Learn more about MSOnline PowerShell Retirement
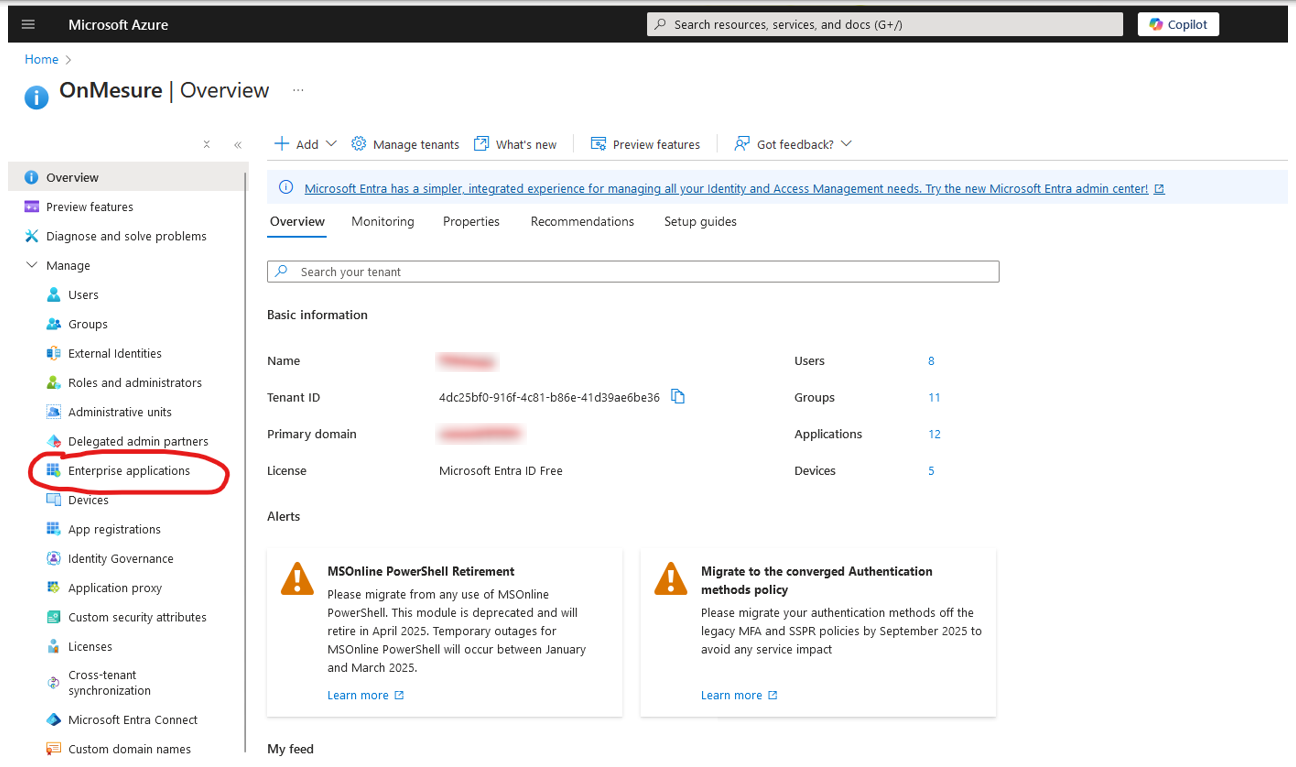The height and width of the screenshot is (767, 1296). tap(365, 695)
